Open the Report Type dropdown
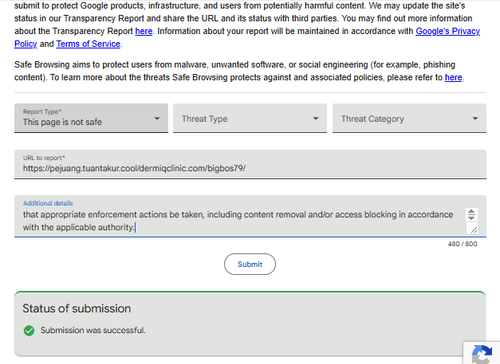The width and height of the screenshot is (500, 364). pyautogui.click(x=91, y=118)
